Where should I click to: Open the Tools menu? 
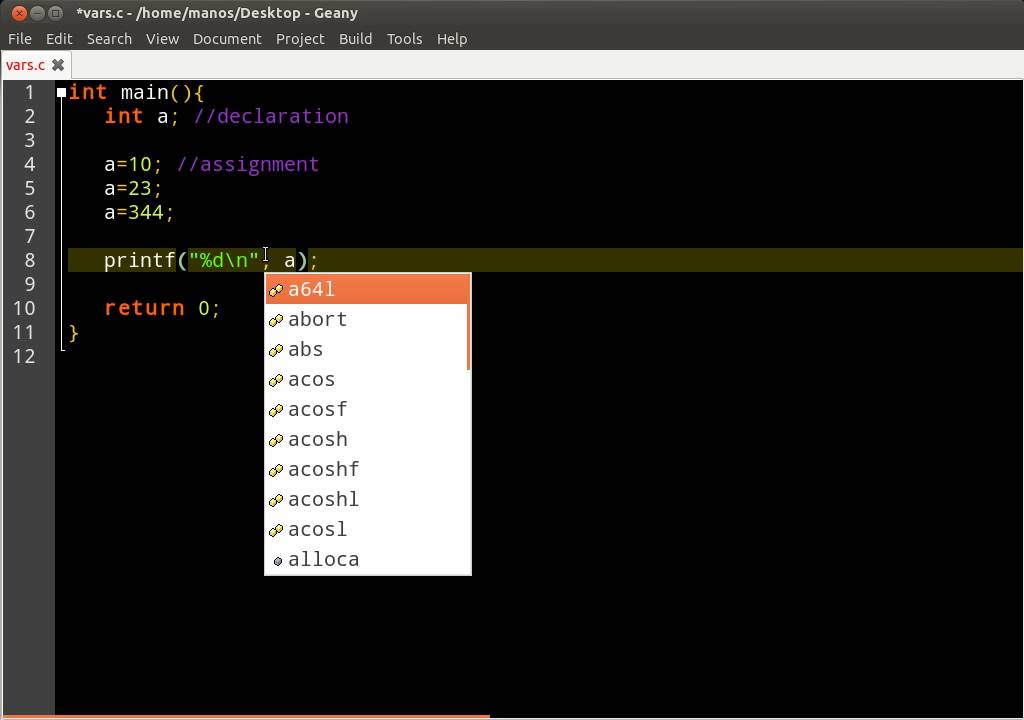(404, 39)
